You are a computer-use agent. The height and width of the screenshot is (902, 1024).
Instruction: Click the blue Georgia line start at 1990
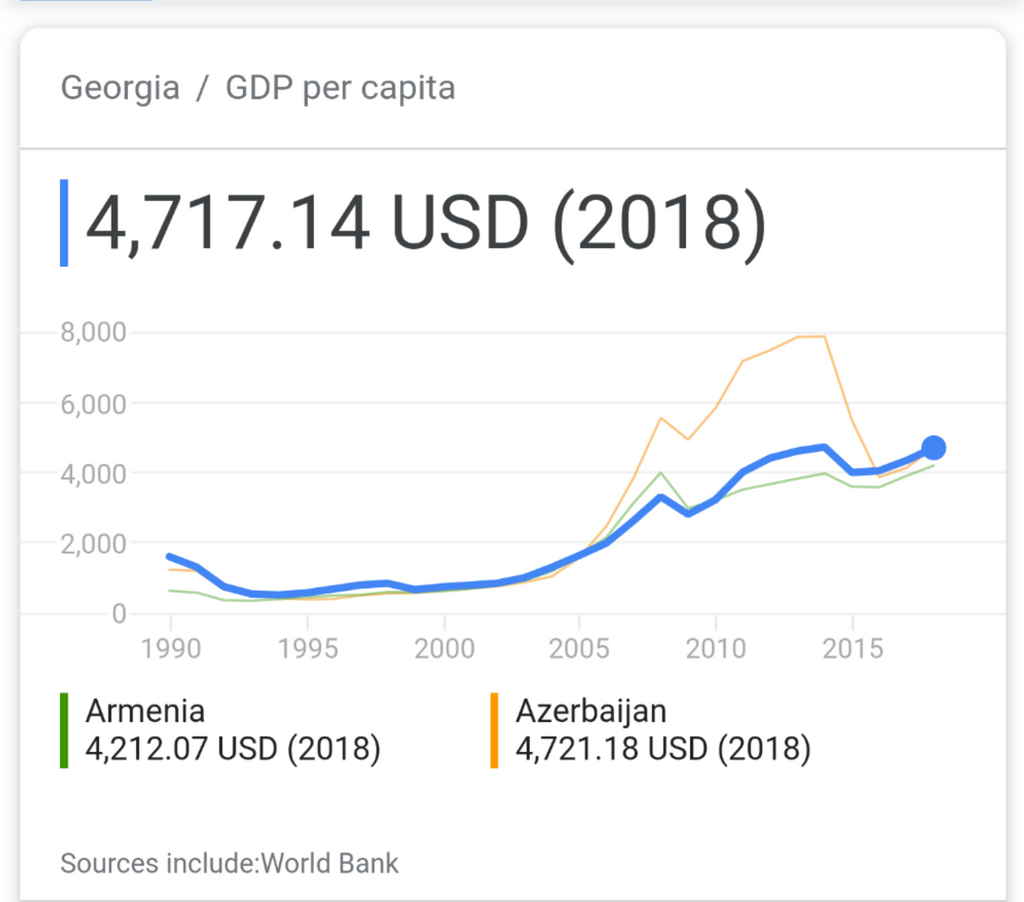[170, 556]
